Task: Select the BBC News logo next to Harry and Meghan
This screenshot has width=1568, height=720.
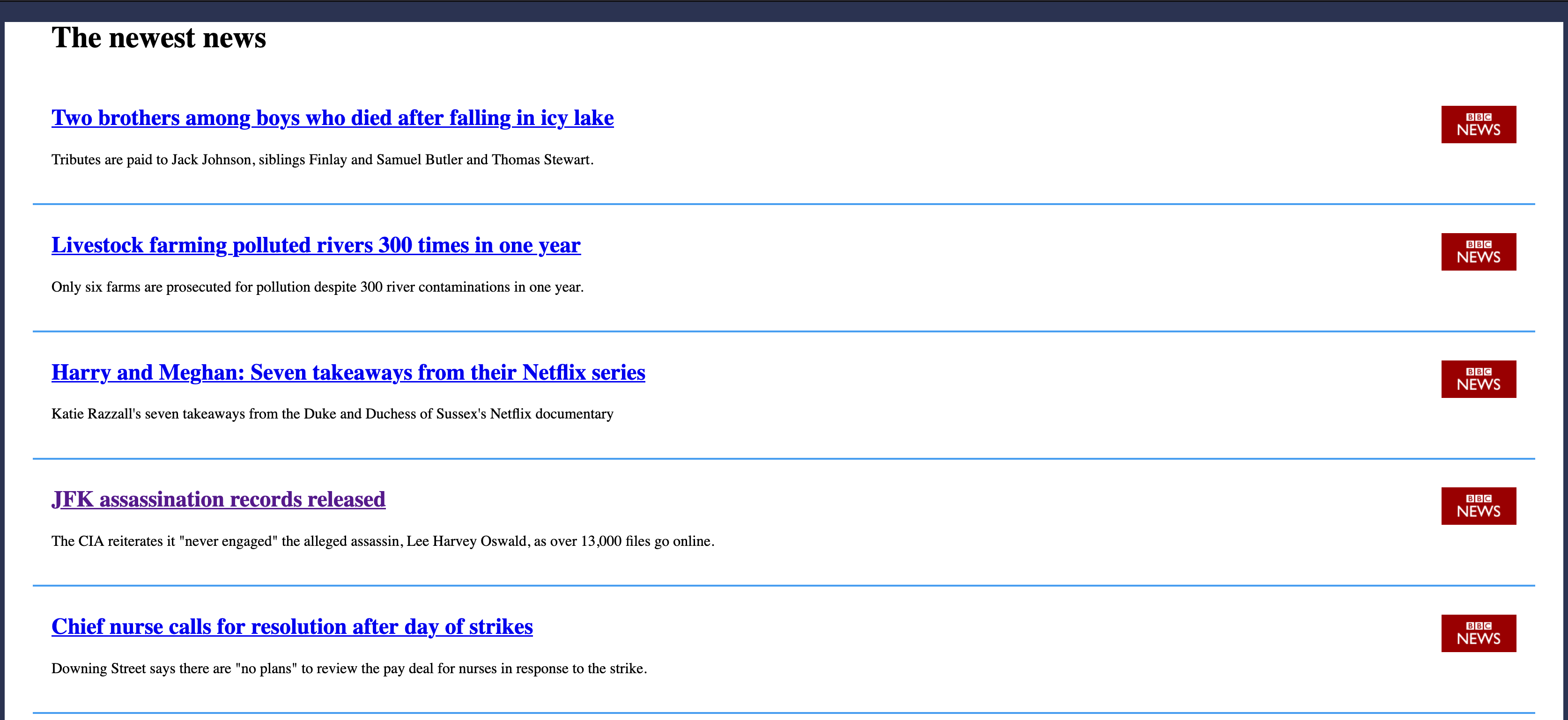Action: [1478, 379]
